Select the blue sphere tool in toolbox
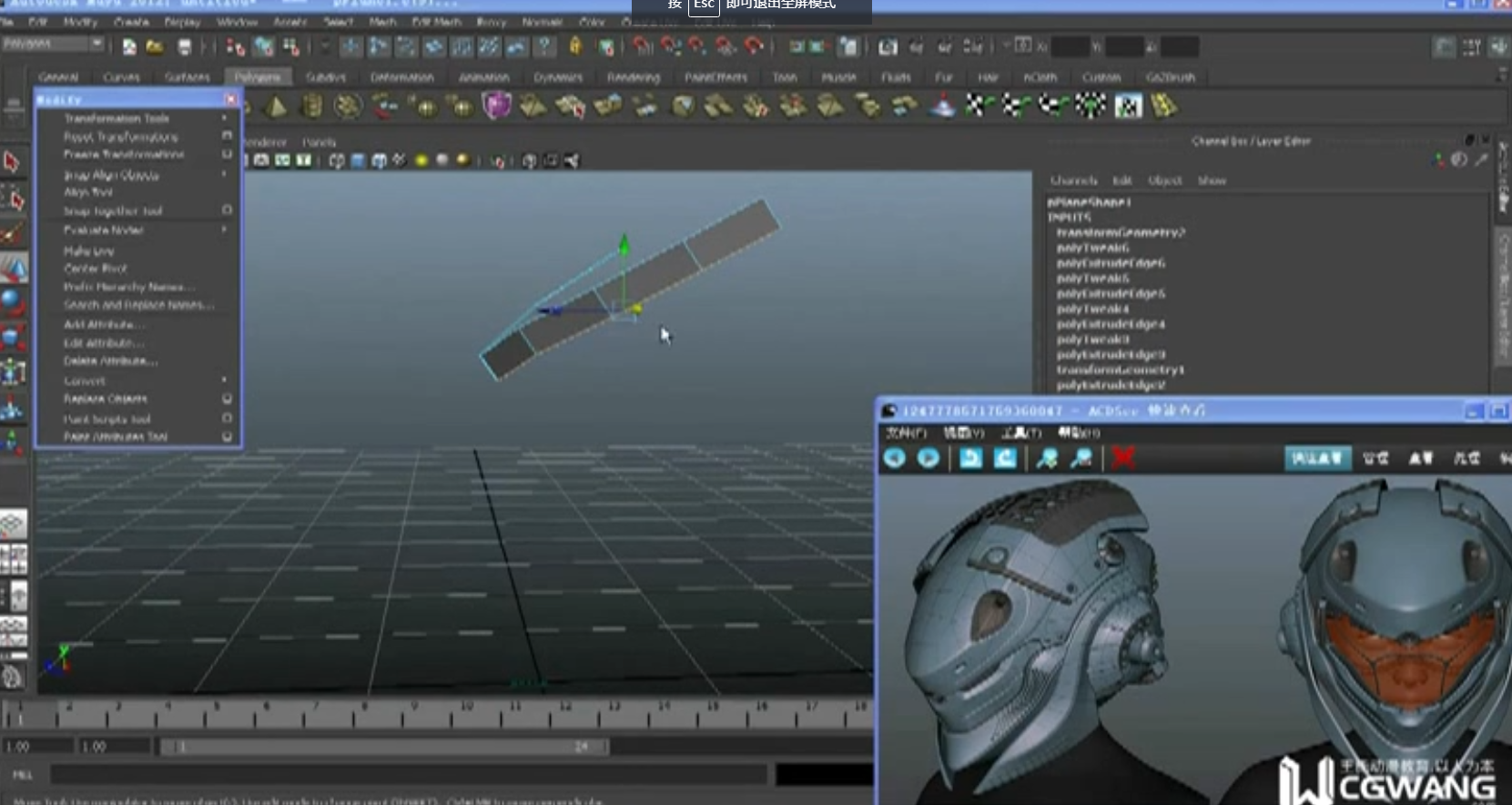Image resolution: width=1512 pixels, height=805 pixels. click(x=12, y=301)
